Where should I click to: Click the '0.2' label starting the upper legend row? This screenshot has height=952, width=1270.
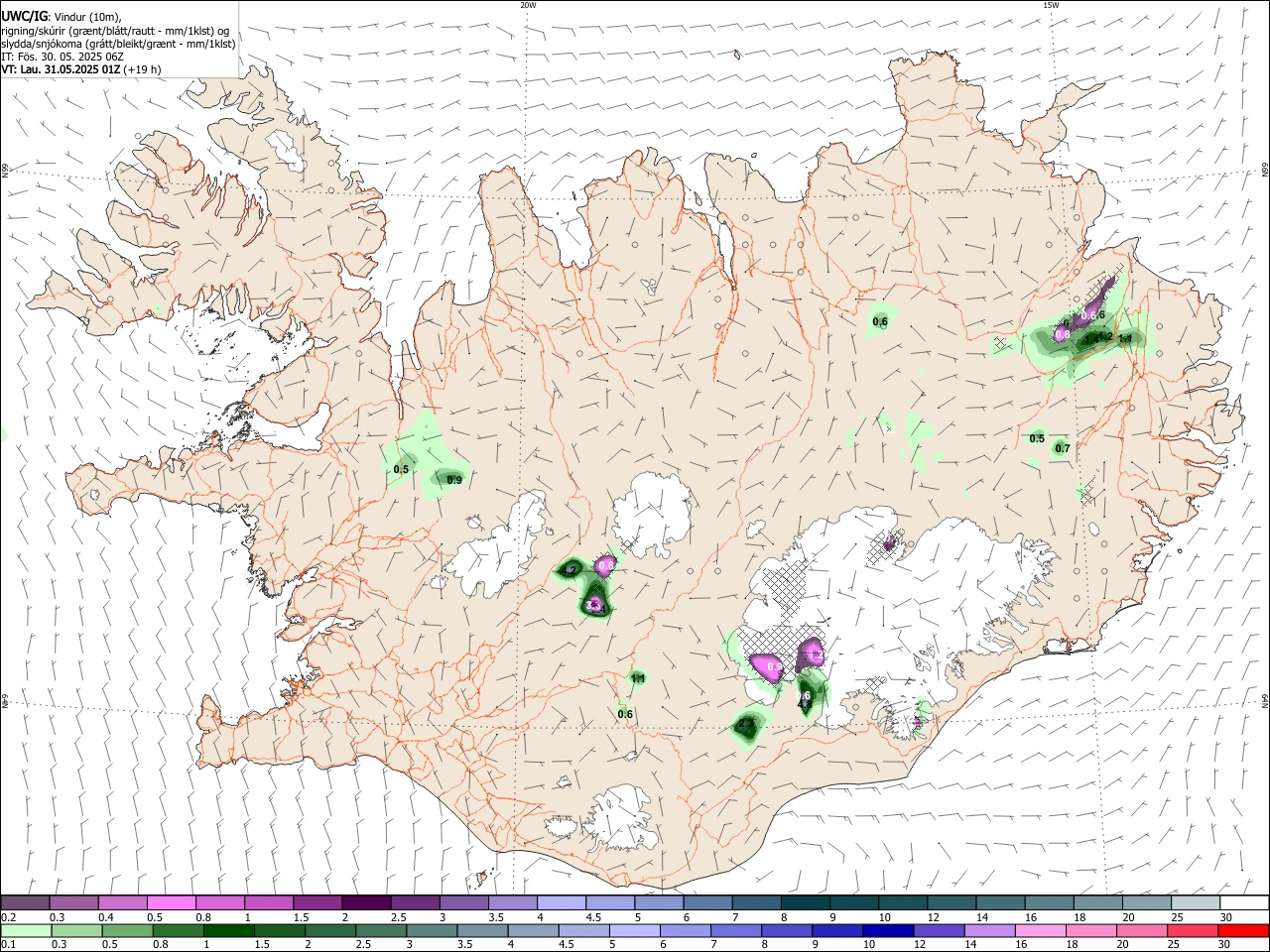click(x=8, y=917)
